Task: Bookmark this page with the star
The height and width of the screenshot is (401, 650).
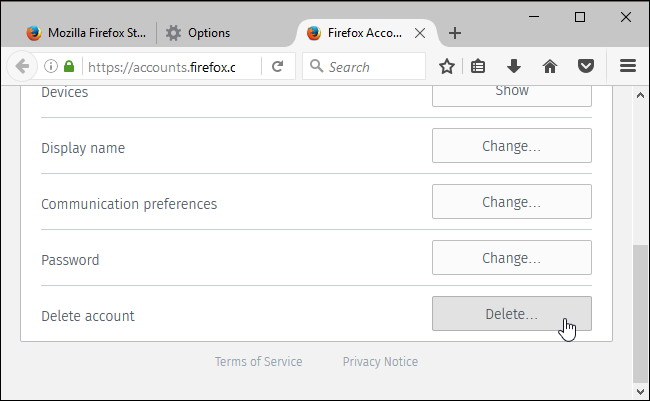Action: point(447,67)
